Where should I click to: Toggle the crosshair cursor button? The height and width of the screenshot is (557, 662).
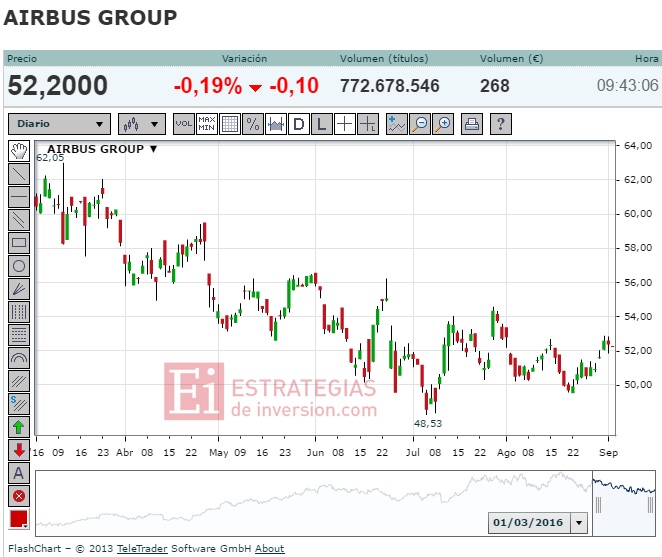pyautogui.click(x=345, y=124)
